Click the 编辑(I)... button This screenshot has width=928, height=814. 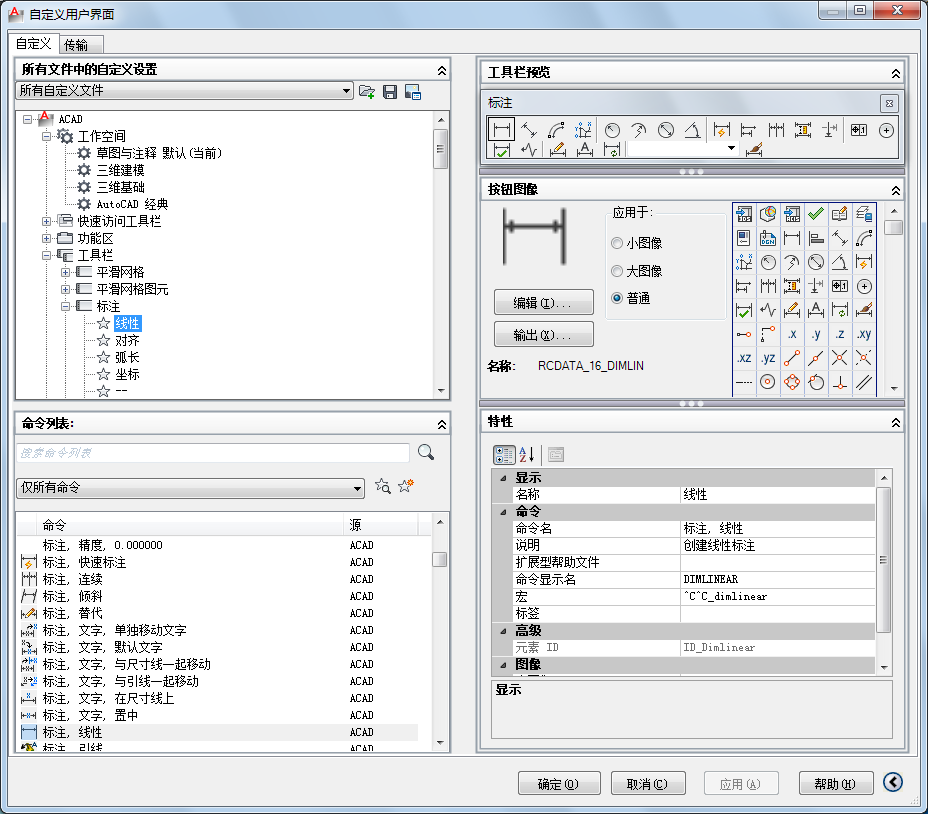(x=543, y=303)
